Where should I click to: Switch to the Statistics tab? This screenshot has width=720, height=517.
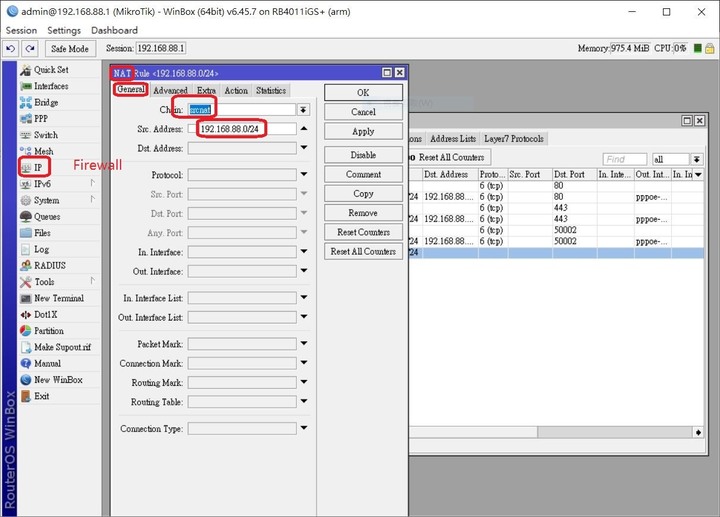pyautogui.click(x=271, y=90)
